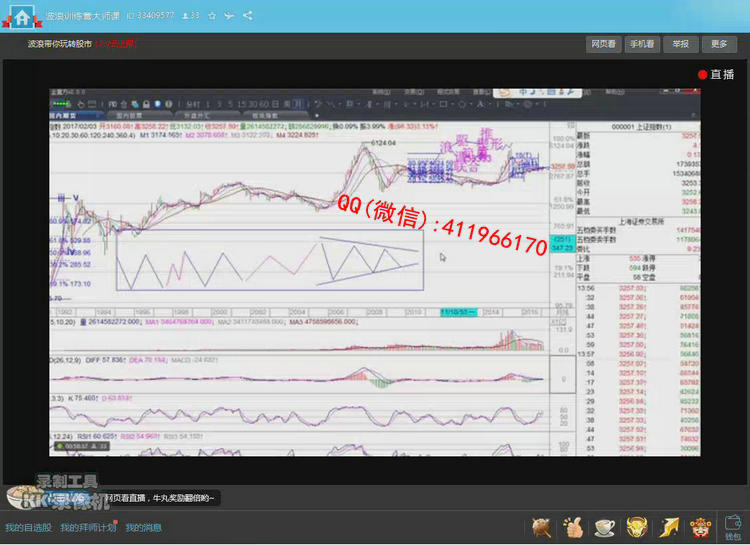Click the 举报 report button
Screen dimensions: 750x545
pyautogui.click(x=680, y=44)
